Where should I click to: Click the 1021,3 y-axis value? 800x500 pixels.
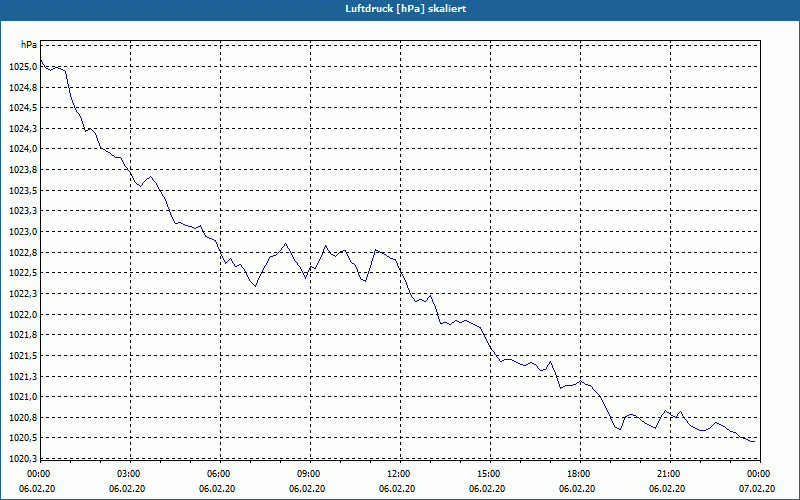coord(23,377)
